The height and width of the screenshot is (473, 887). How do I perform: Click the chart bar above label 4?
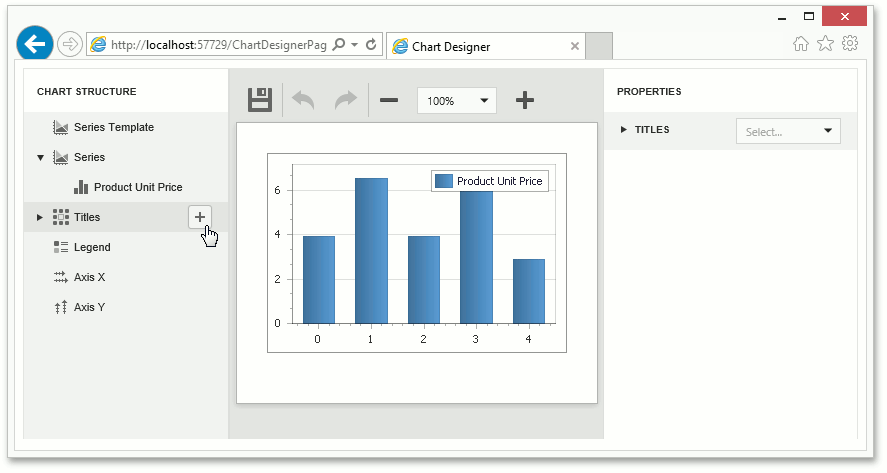pyautogui.click(x=529, y=291)
